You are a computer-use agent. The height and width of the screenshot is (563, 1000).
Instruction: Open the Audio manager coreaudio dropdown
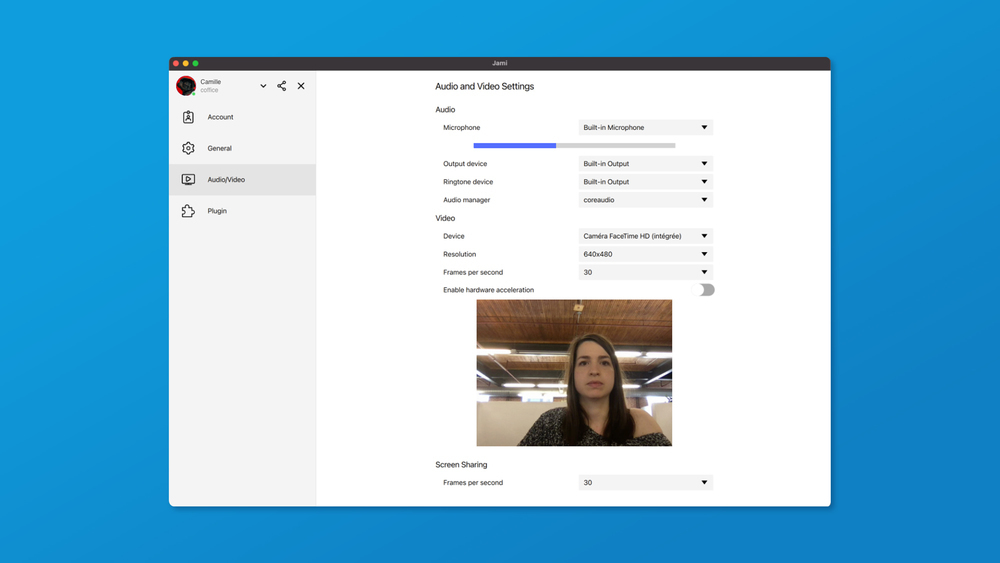coord(645,200)
